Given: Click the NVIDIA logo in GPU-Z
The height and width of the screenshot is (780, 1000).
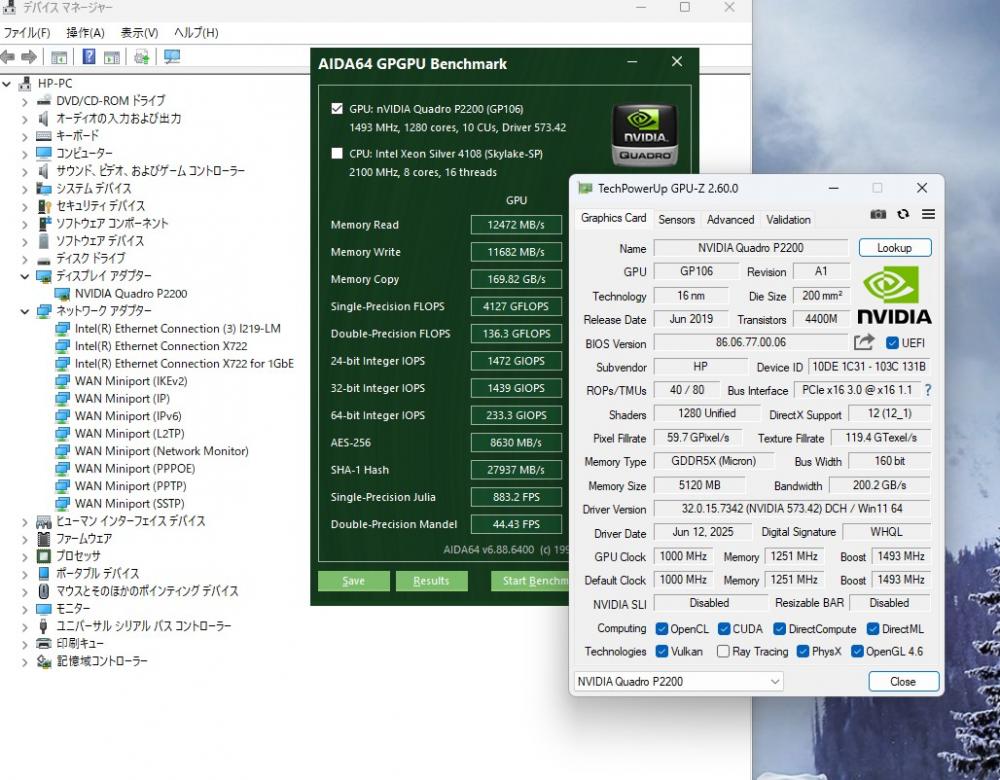Looking at the screenshot, I should click(894, 296).
